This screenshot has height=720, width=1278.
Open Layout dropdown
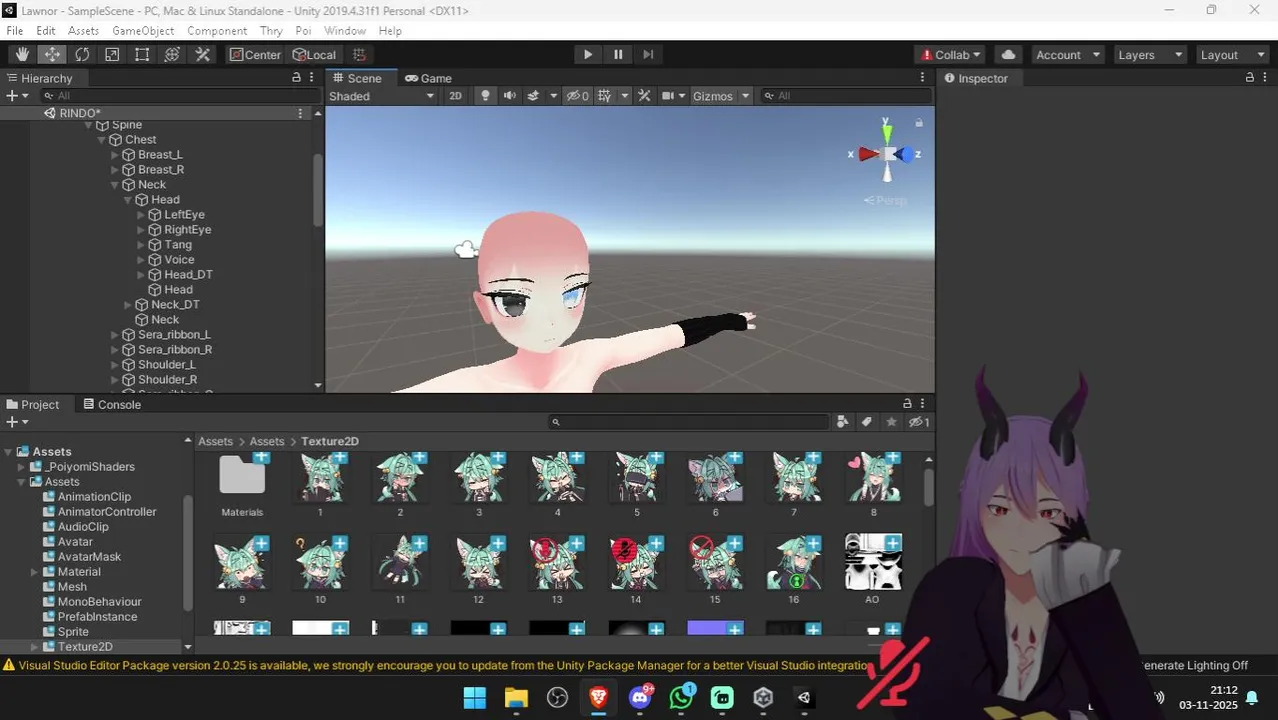point(1232,55)
